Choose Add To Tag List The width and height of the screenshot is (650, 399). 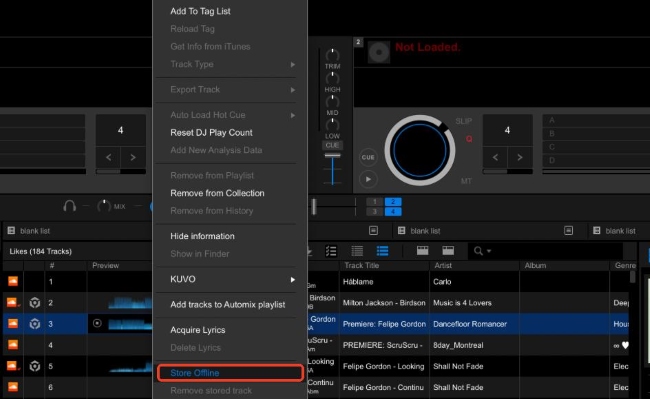[x=200, y=11]
